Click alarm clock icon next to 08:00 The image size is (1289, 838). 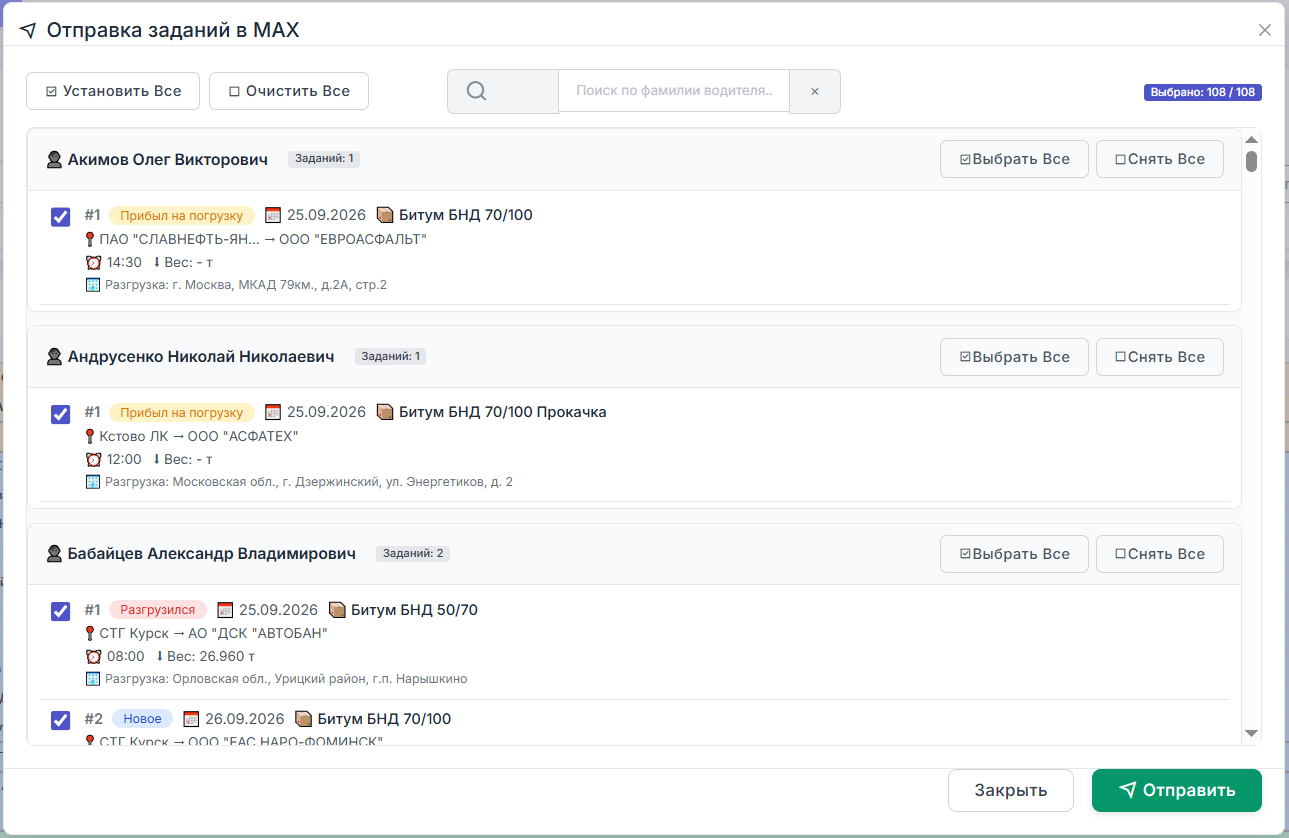click(94, 657)
